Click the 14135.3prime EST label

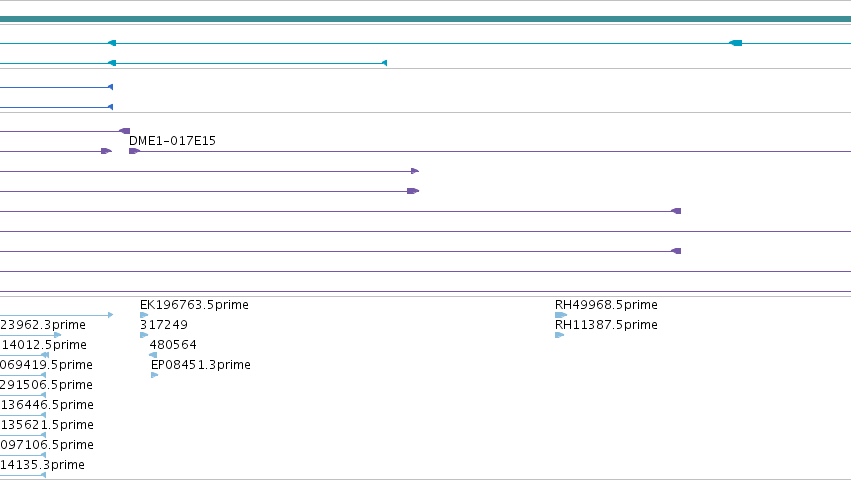tap(43, 465)
